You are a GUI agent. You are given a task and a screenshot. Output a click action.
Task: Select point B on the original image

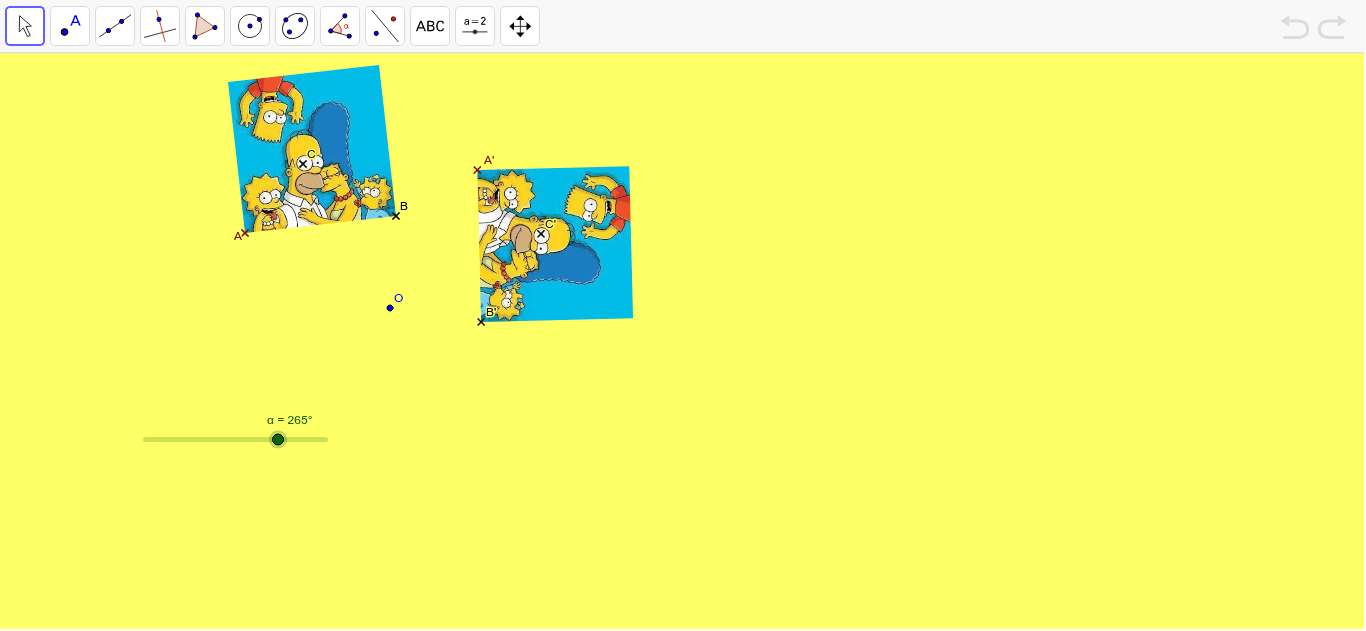point(396,216)
